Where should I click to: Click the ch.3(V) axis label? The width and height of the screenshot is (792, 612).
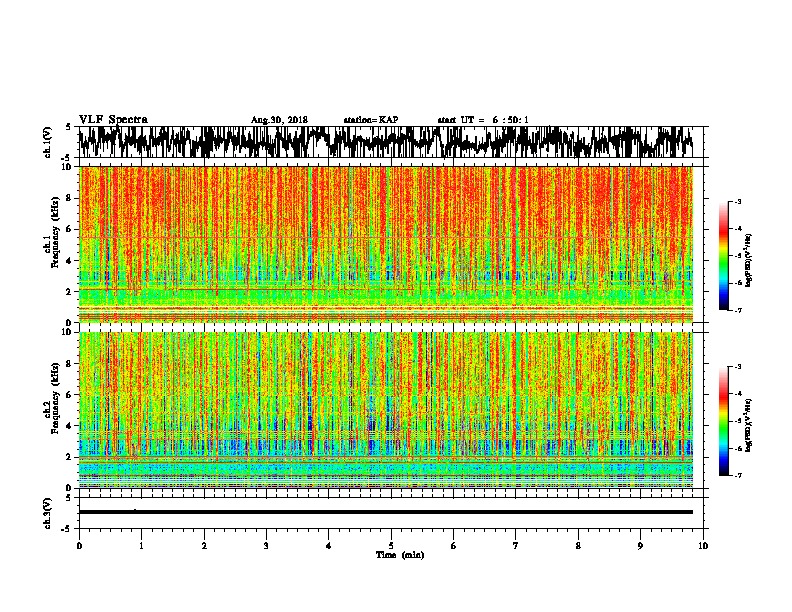48,513
